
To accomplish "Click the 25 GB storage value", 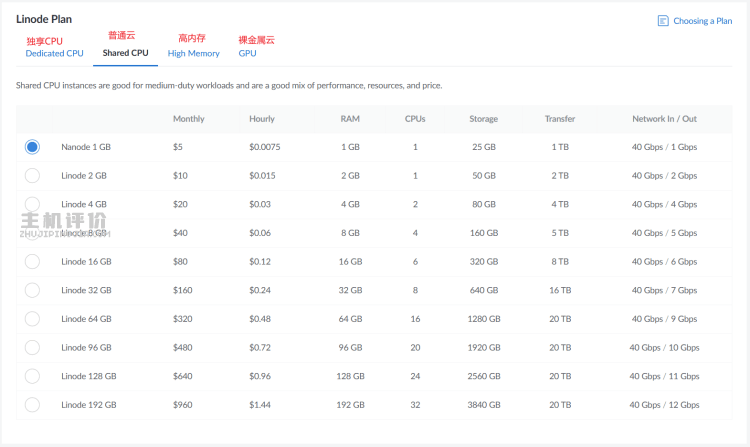I will pos(484,147).
